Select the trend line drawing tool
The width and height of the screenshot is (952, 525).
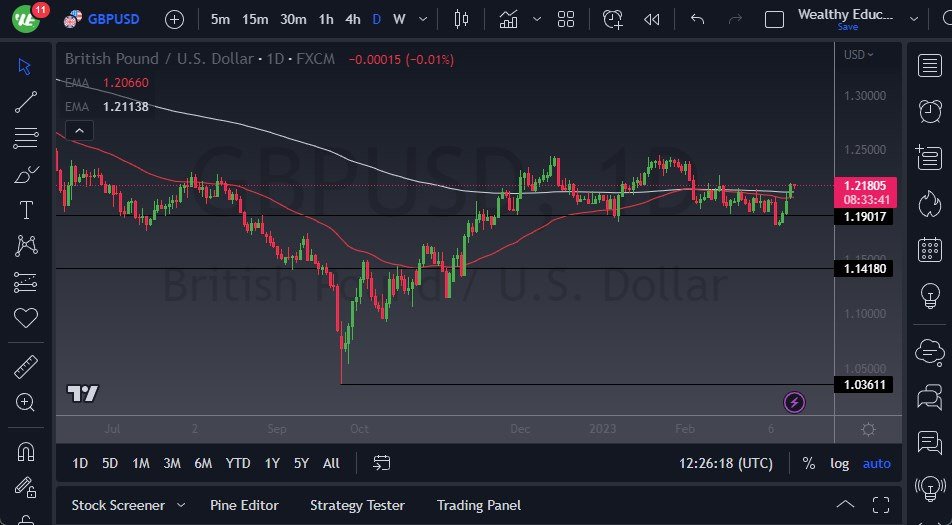[x=26, y=101]
